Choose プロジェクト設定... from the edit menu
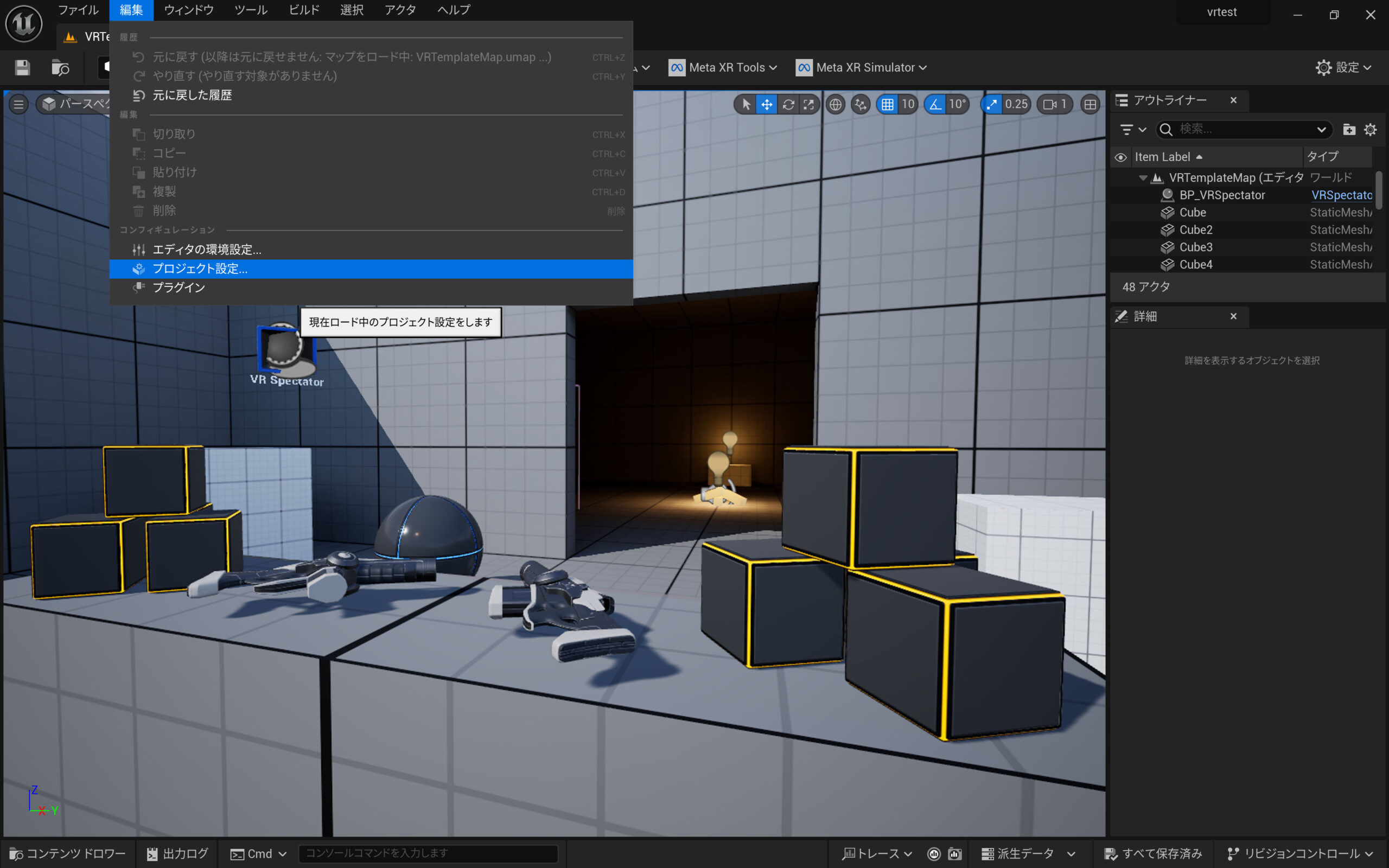 coord(200,269)
